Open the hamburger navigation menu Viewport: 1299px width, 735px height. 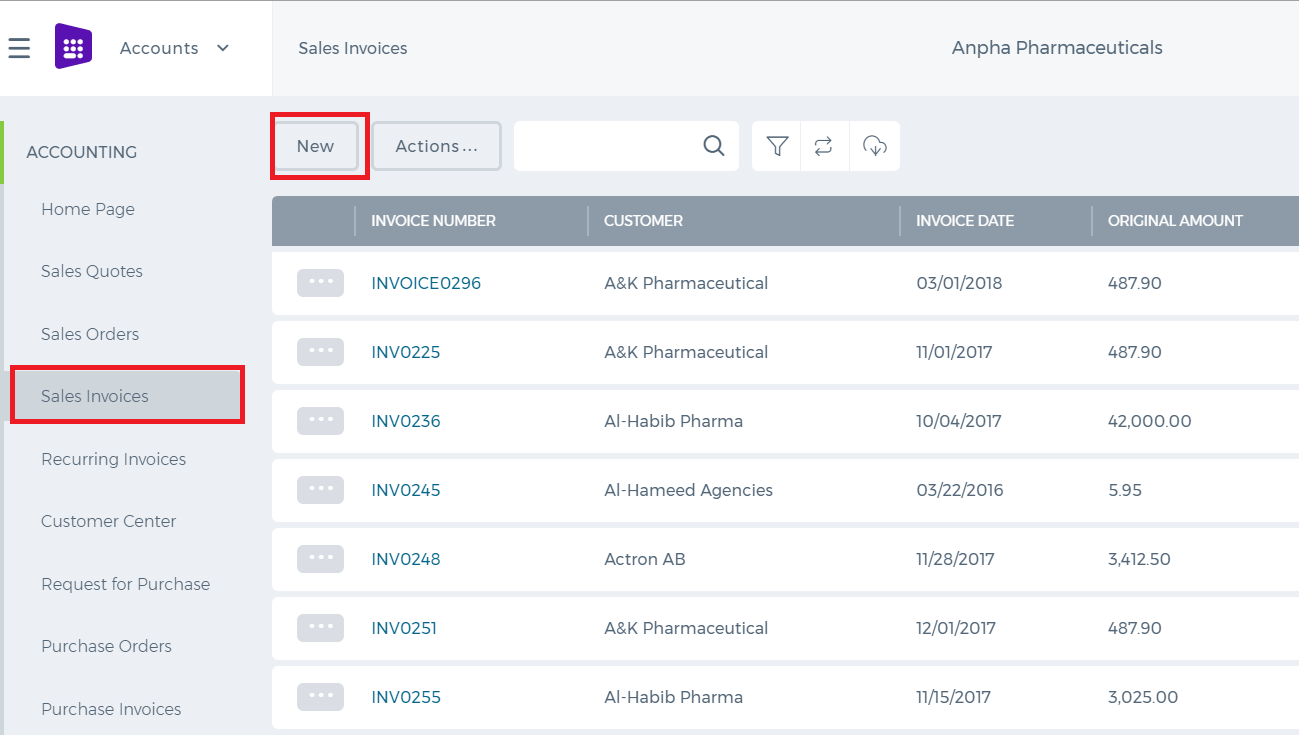19,48
